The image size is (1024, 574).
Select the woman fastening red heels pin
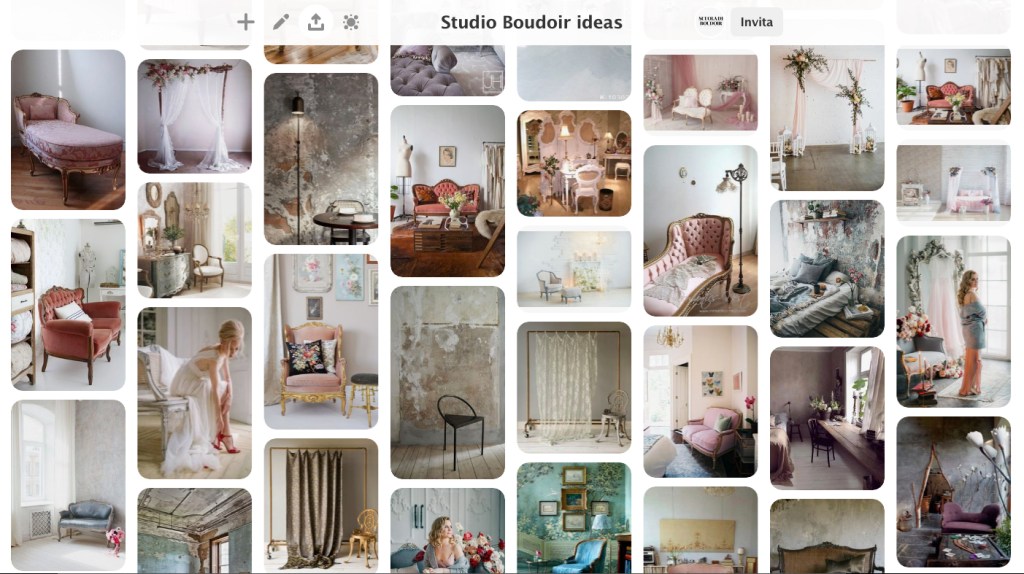point(194,392)
